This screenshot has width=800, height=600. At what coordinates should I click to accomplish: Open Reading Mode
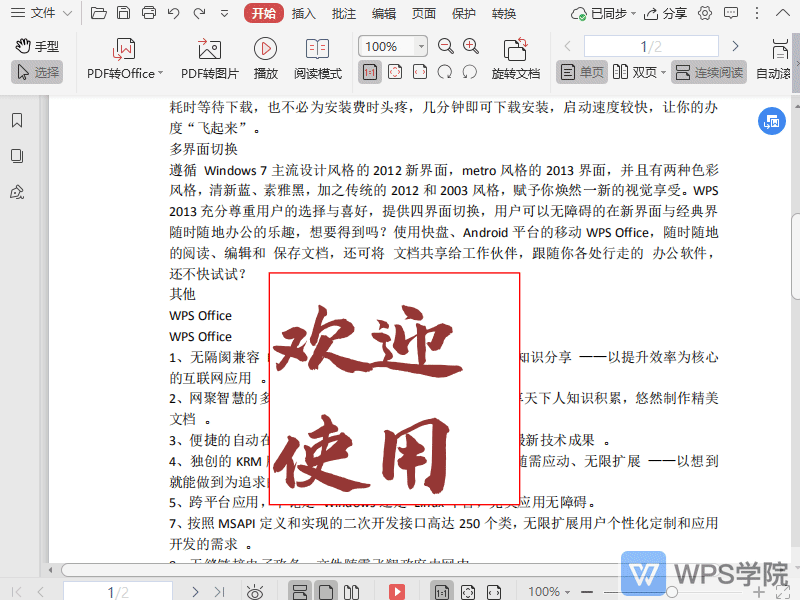(x=317, y=59)
